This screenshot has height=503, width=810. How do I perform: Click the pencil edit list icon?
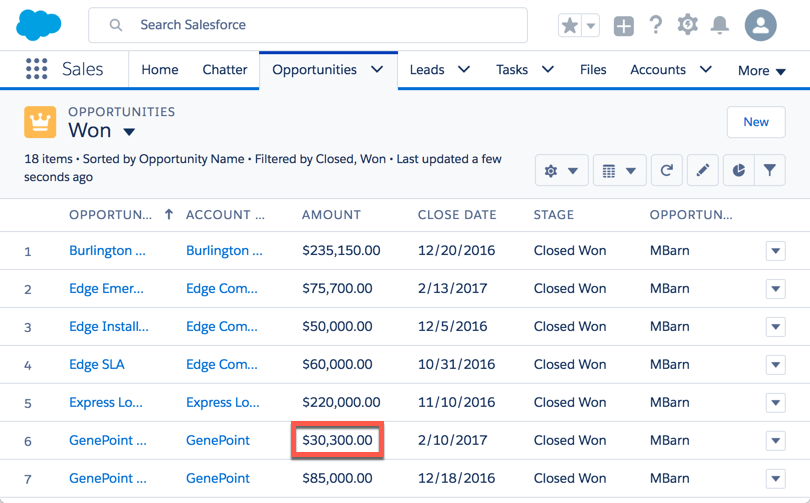coord(703,170)
